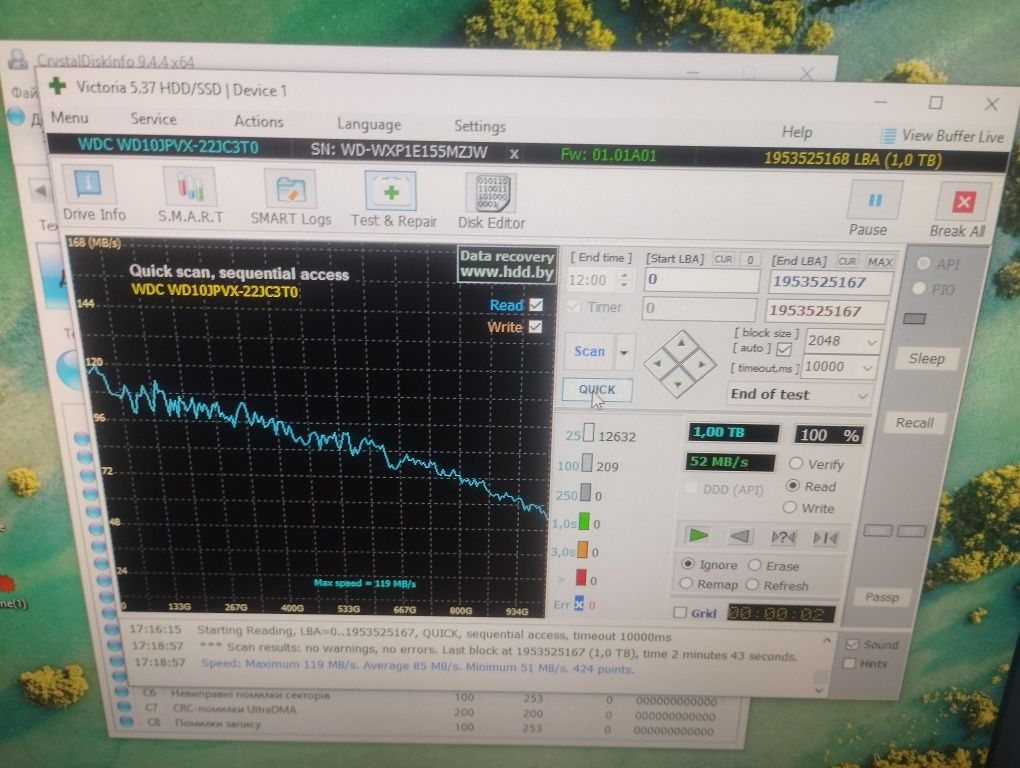
Task: Open the Language menu
Action: coord(369,124)
